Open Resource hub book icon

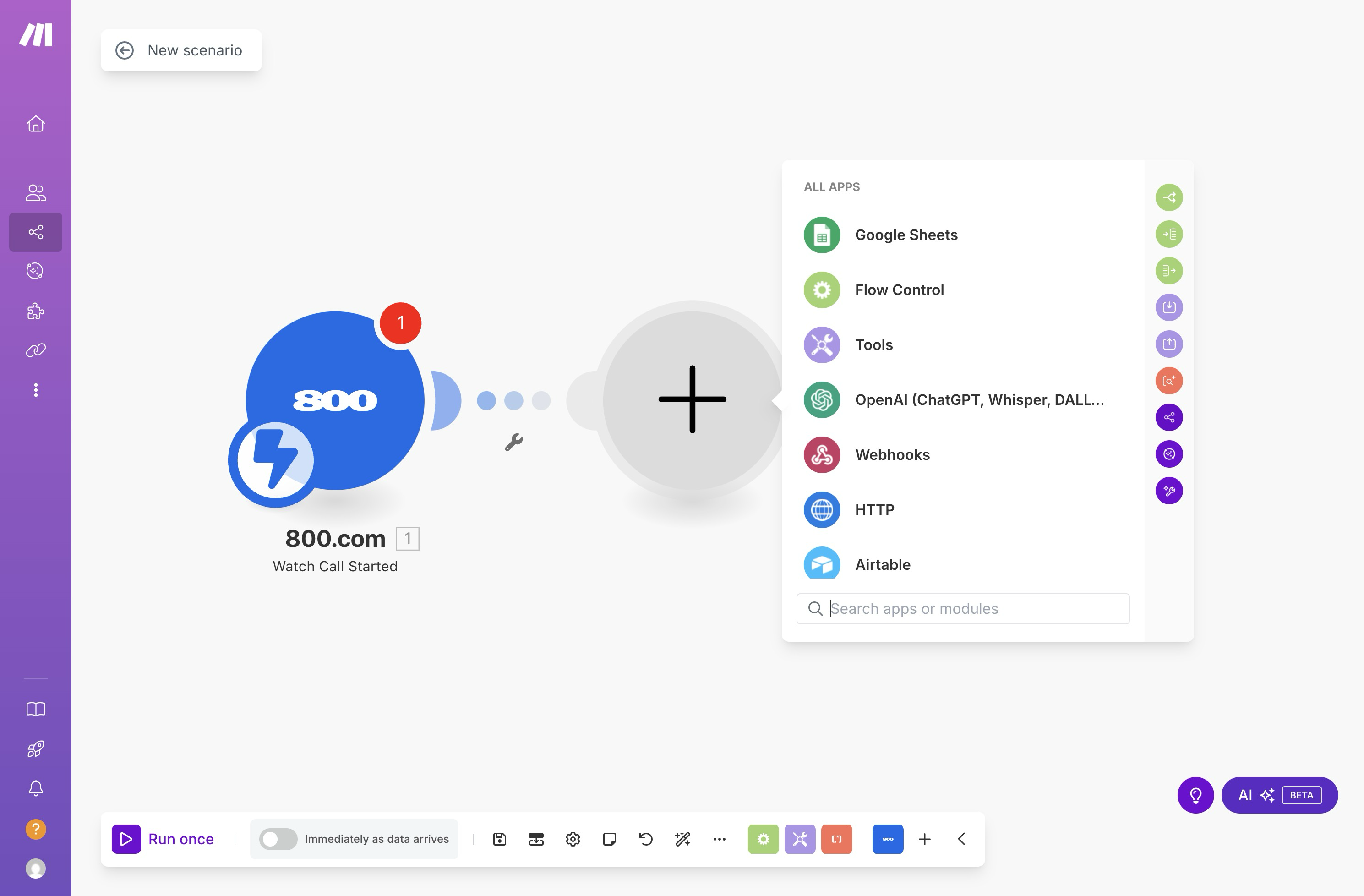point(36,709)
